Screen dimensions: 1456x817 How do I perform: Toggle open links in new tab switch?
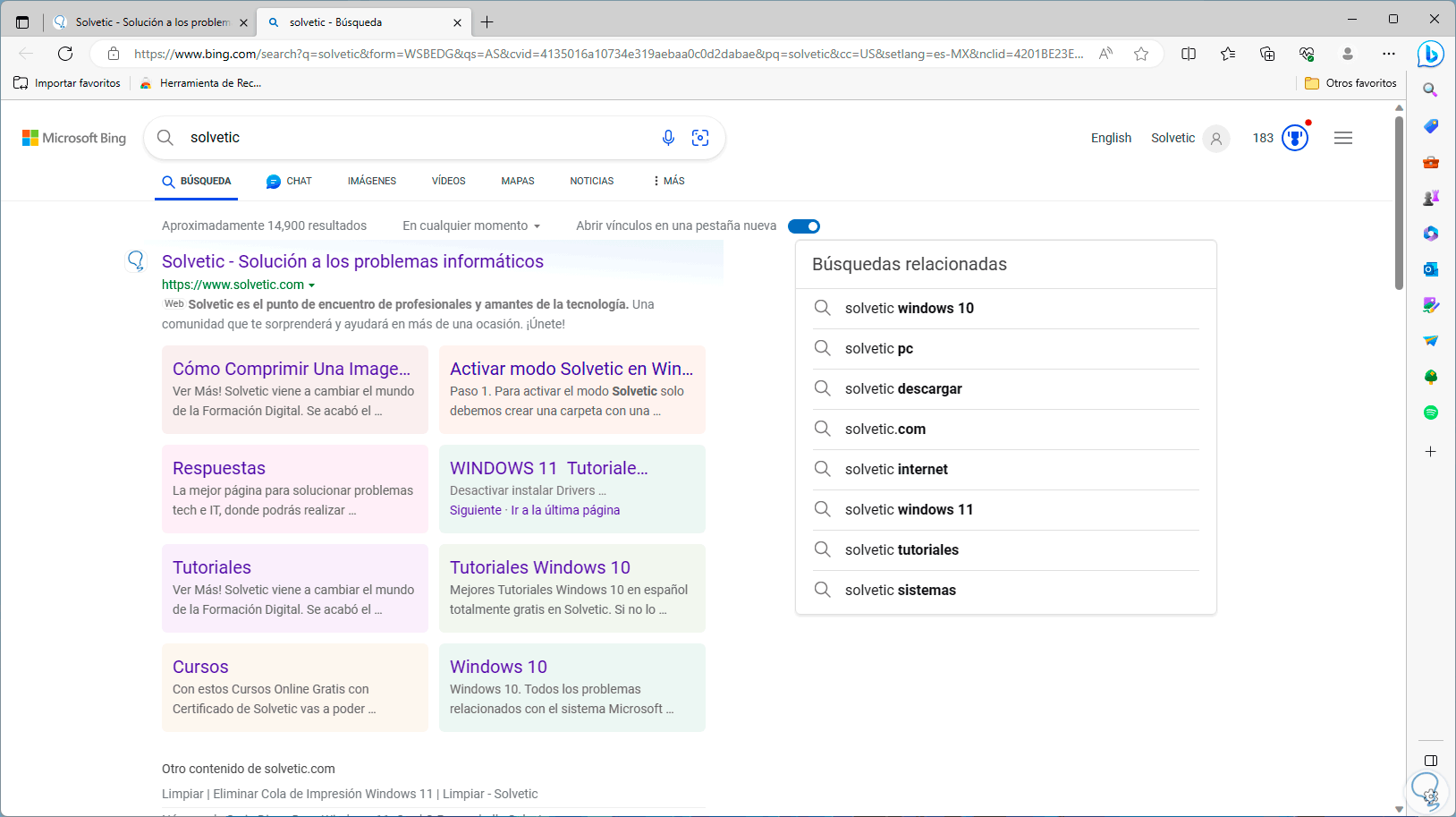[x=804, y=226]
